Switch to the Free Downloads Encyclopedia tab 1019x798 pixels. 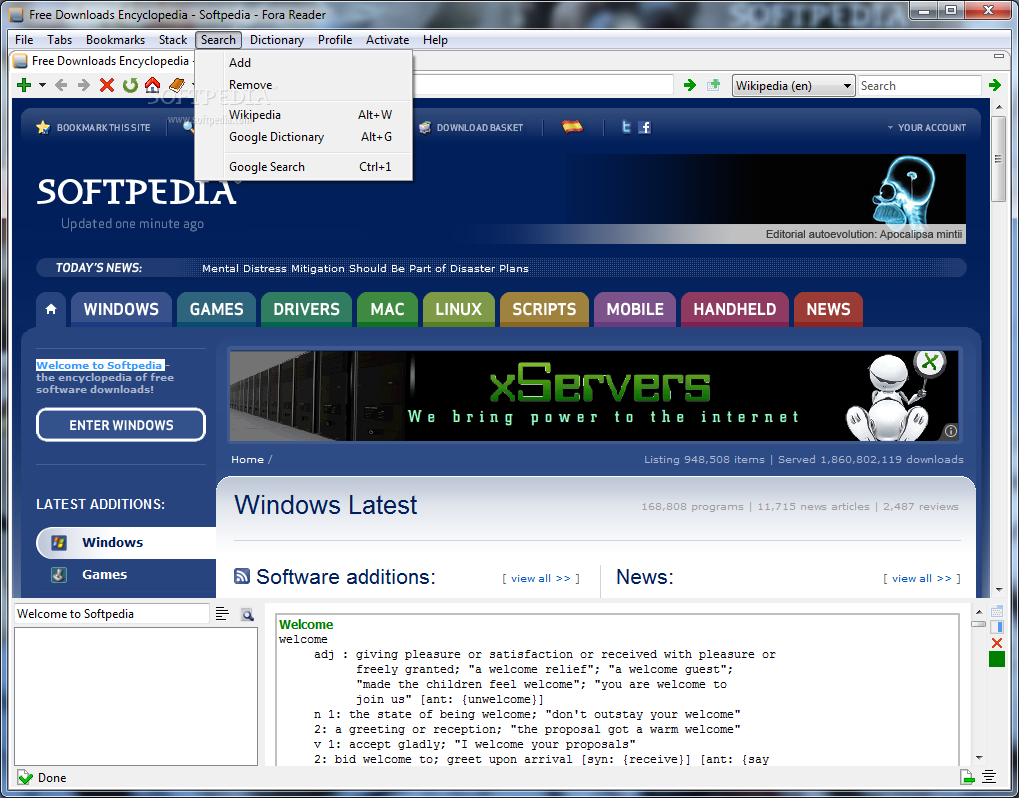(x=103, y=61)
